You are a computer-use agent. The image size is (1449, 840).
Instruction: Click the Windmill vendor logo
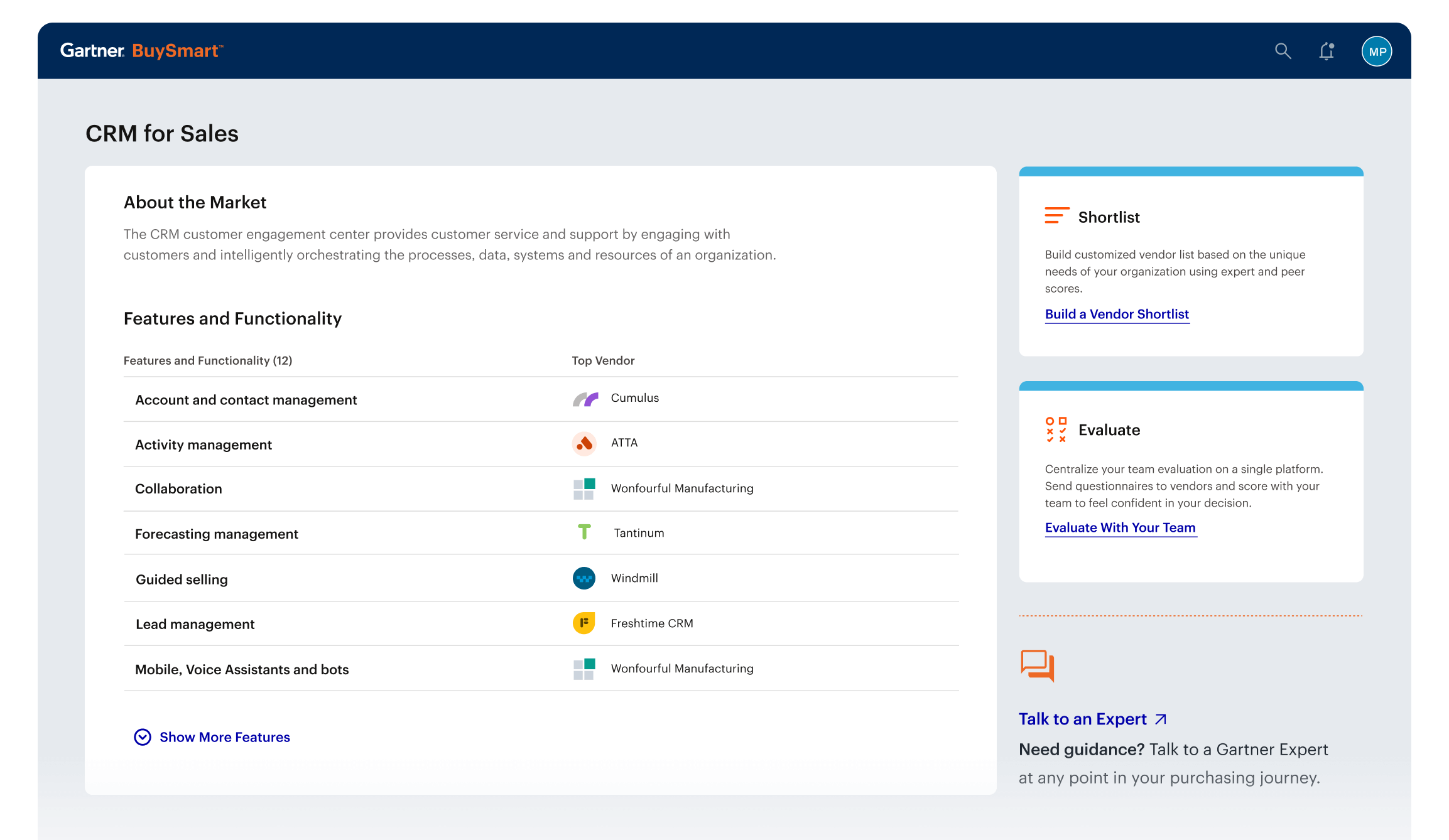click(x=583, y=578)
